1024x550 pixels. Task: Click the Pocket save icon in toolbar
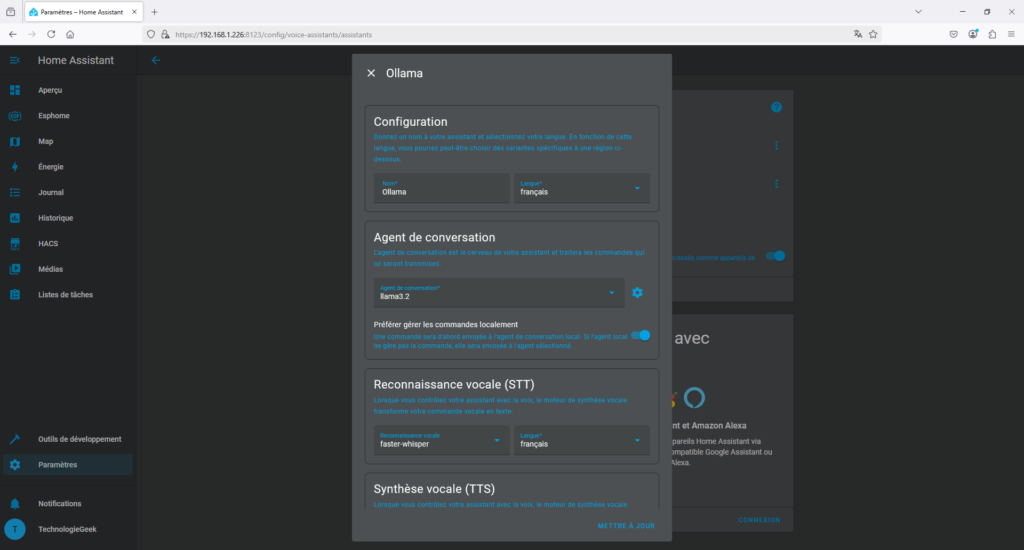pyautogui.click(x=953, y=34)
